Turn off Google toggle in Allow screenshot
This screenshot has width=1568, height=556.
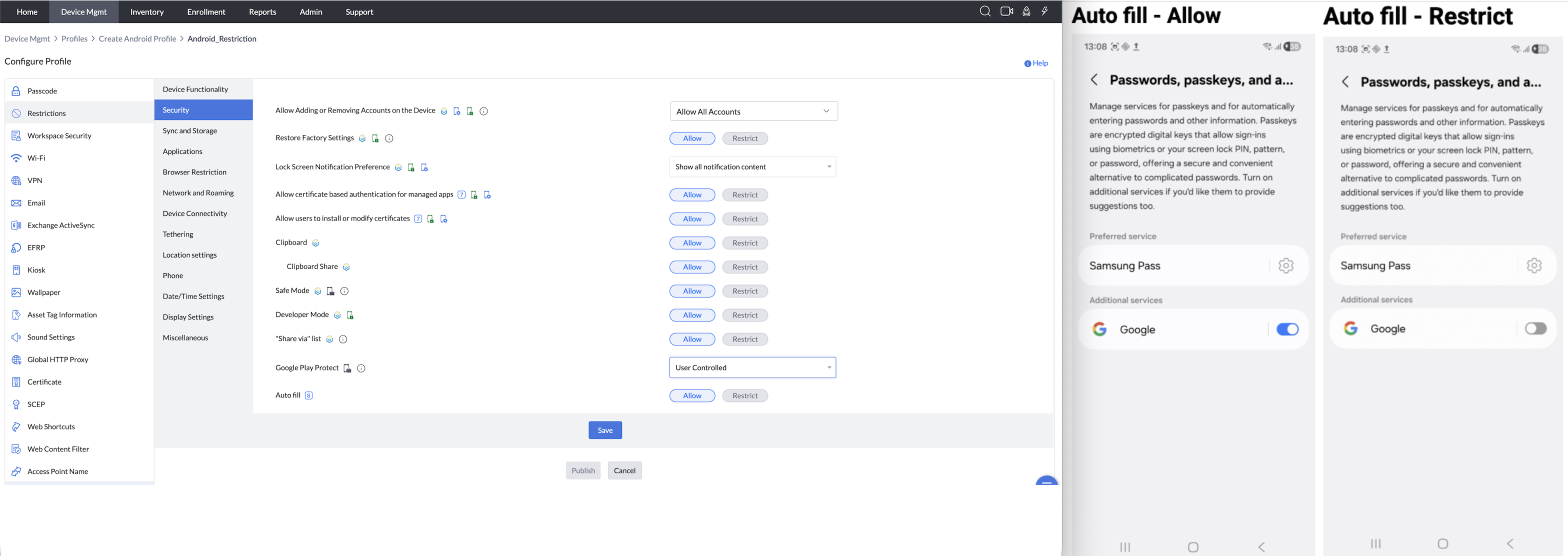1287,329
